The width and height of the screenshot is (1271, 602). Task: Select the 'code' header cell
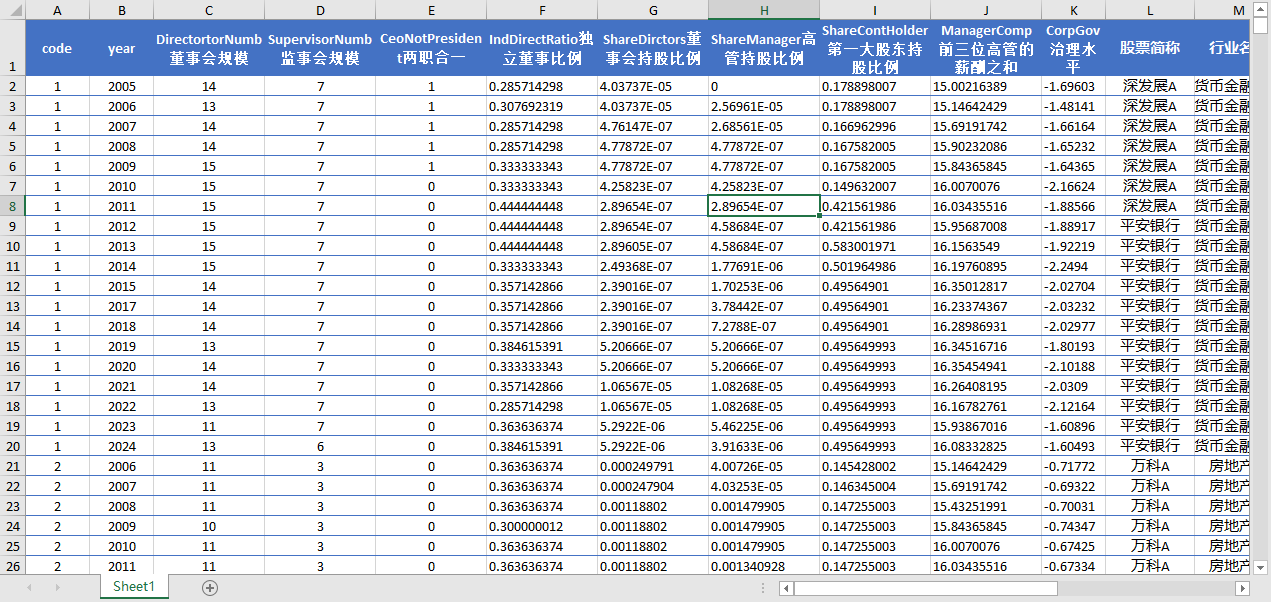pyautogui.click(x=57, y=48)
